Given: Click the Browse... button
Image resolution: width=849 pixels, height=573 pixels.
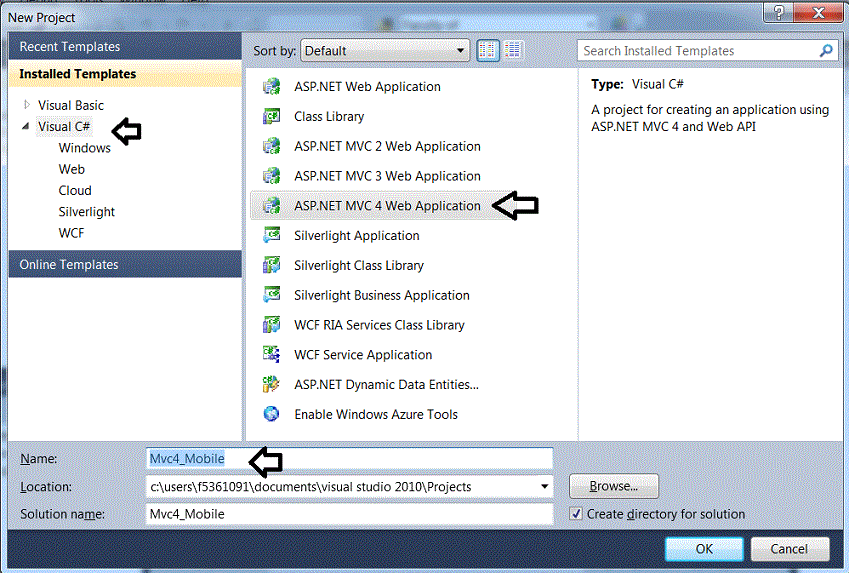Looking at the screenshot, I should (613, 486).
